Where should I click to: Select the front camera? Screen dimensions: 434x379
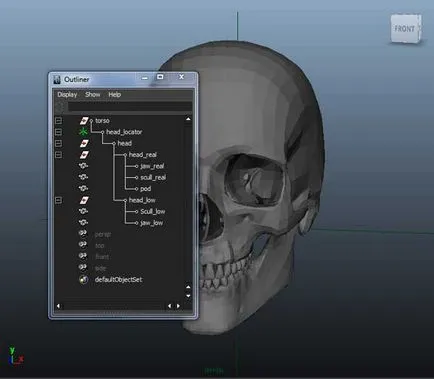pos(102,257)
